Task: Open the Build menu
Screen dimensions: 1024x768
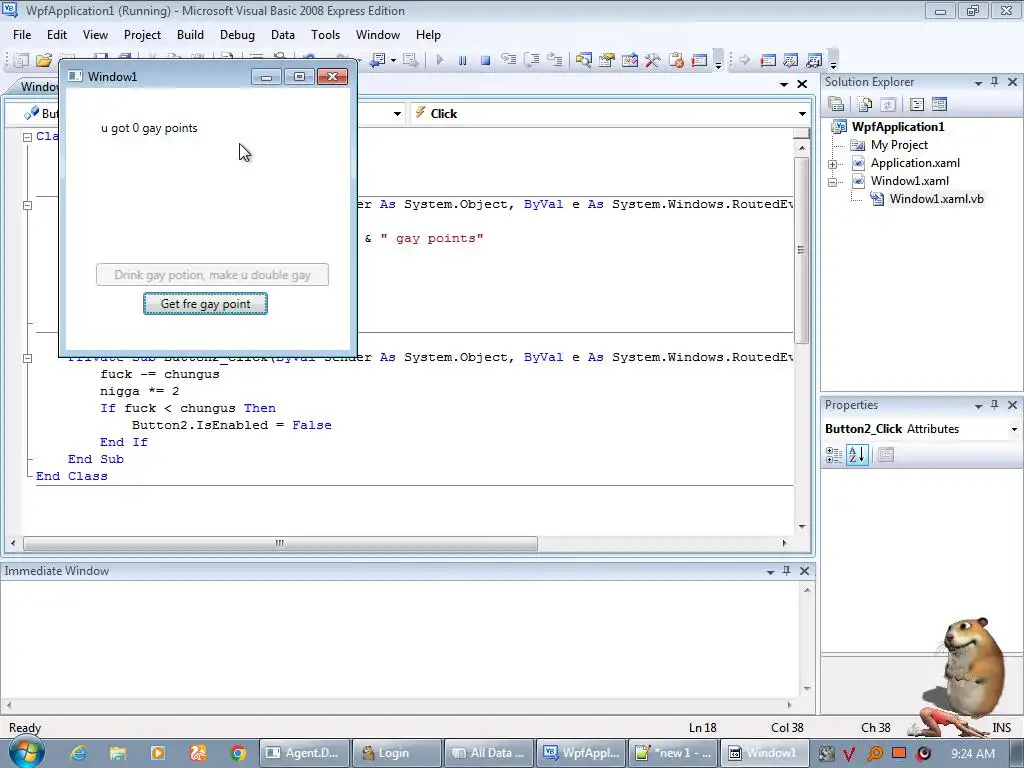Action: pos(190,35)
